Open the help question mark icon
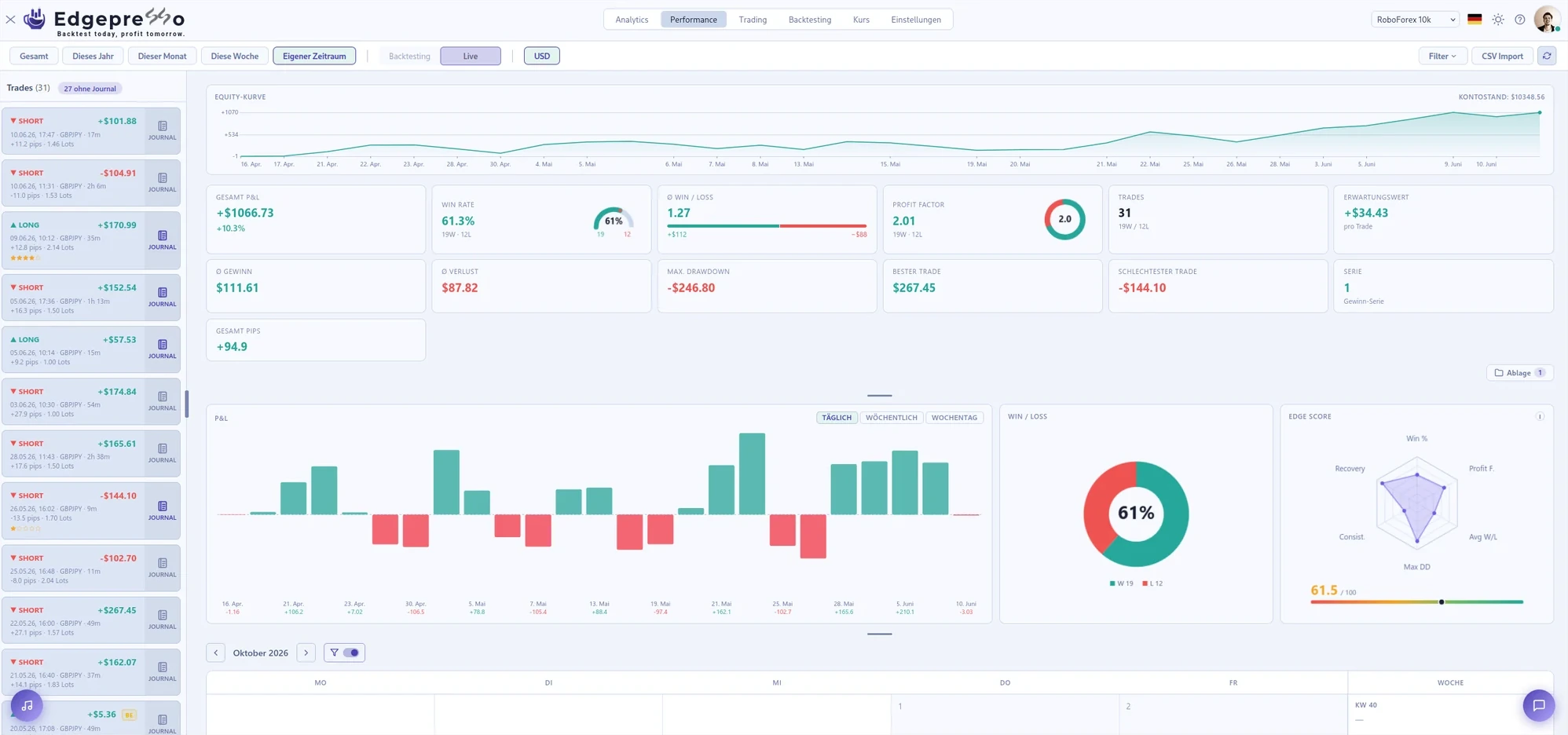This screenshot has width=1568, height=735. pyautogui.click(x=1520, y=20)
